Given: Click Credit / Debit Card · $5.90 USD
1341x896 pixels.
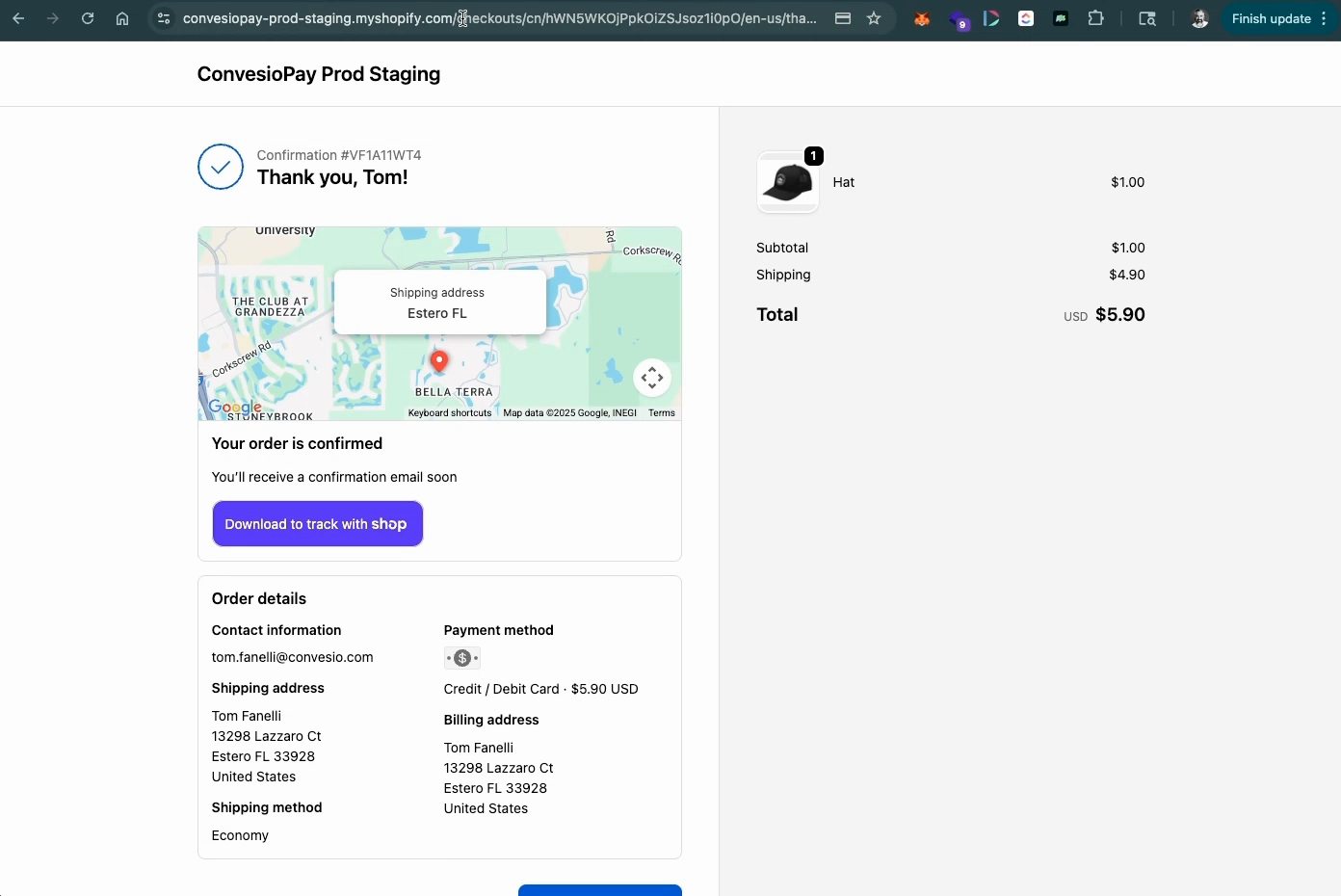Looking at the screenshot, I should click(540, 689).
